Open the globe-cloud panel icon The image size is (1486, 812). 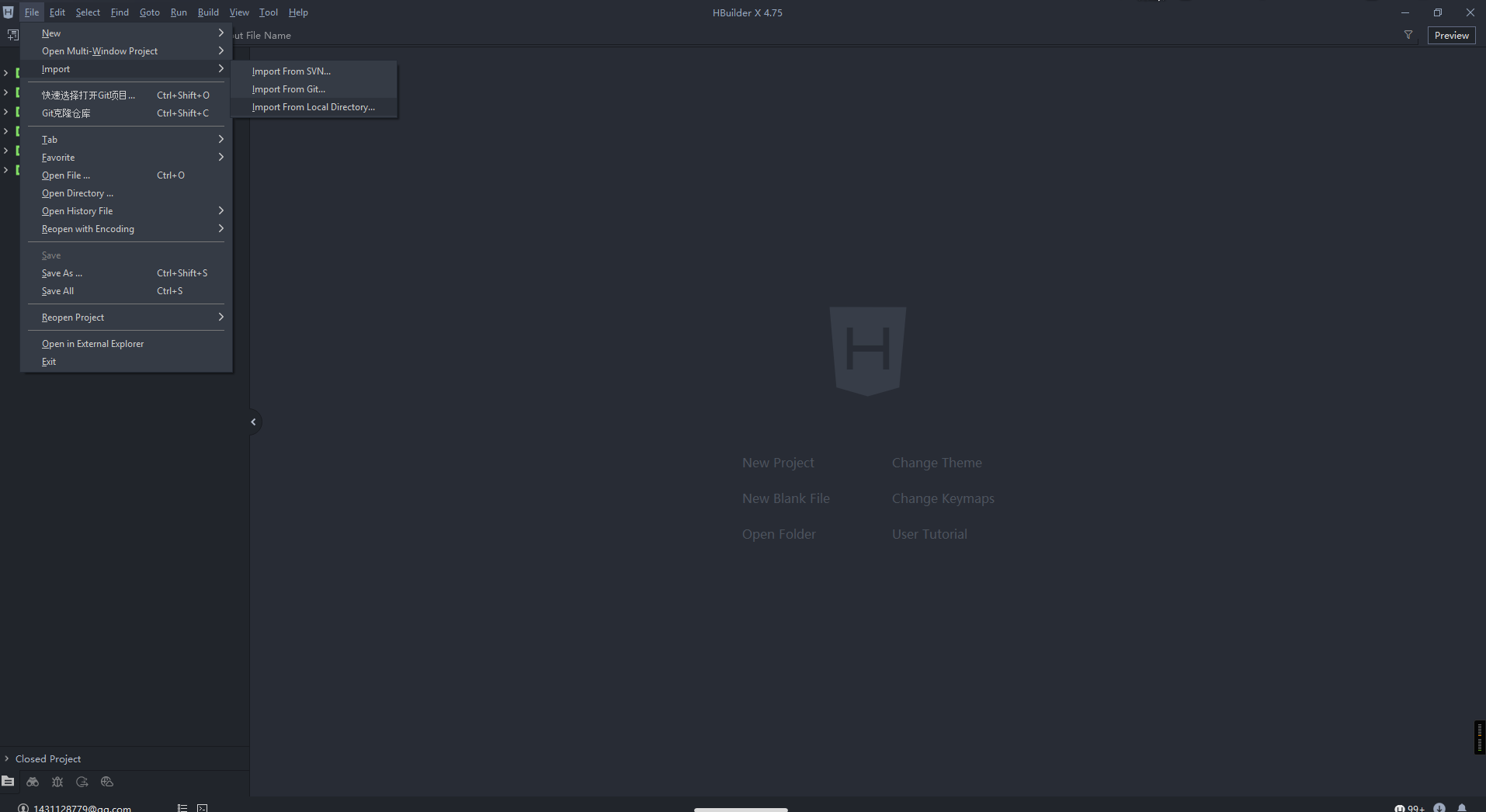point(107,782)
